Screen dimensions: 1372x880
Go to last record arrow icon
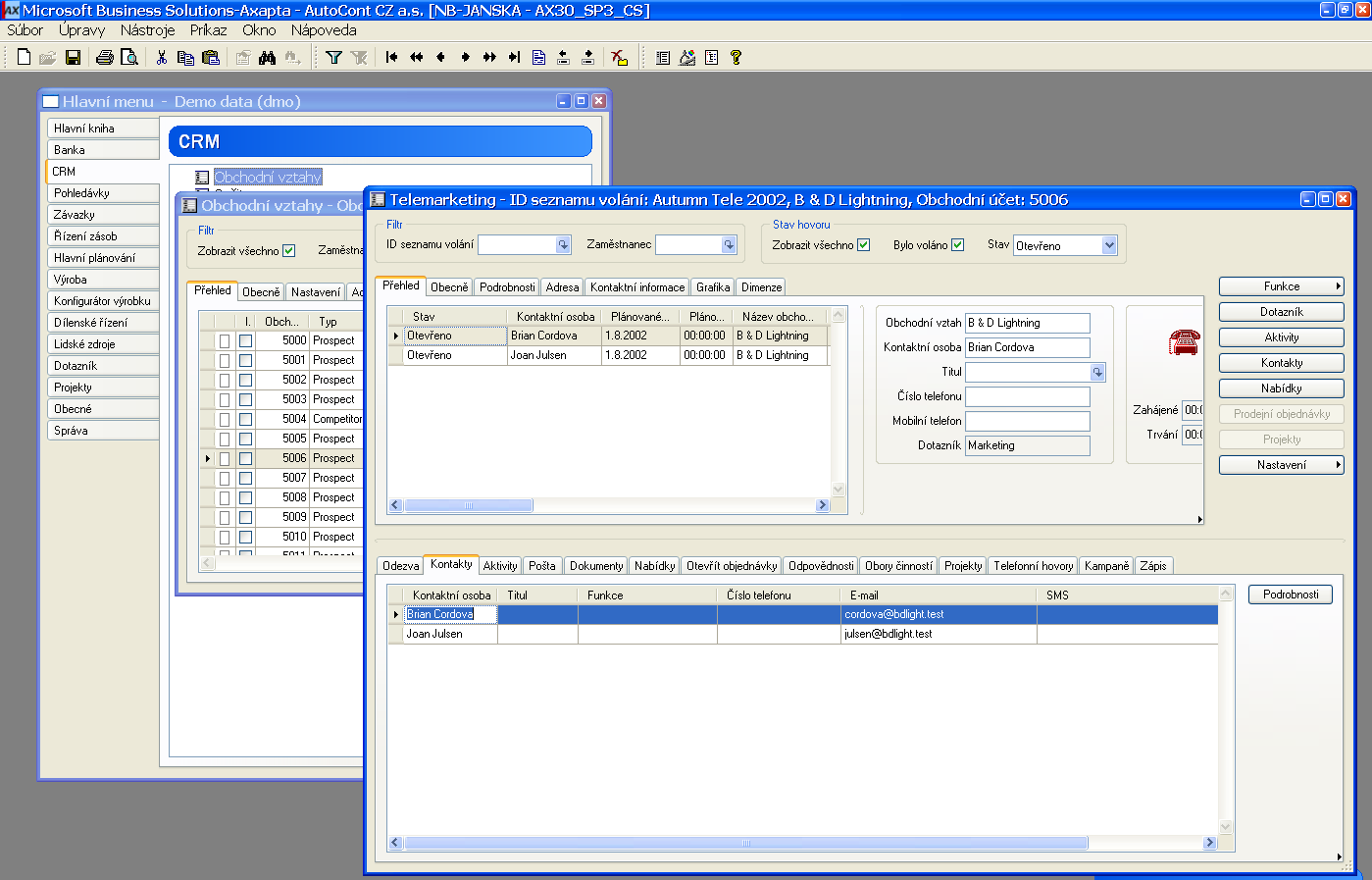tap(514, 57)
